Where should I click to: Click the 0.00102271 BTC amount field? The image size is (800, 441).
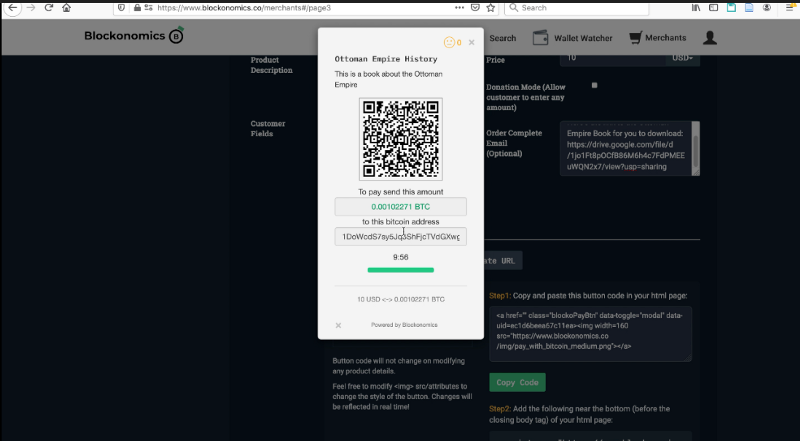tap(401, 207)
